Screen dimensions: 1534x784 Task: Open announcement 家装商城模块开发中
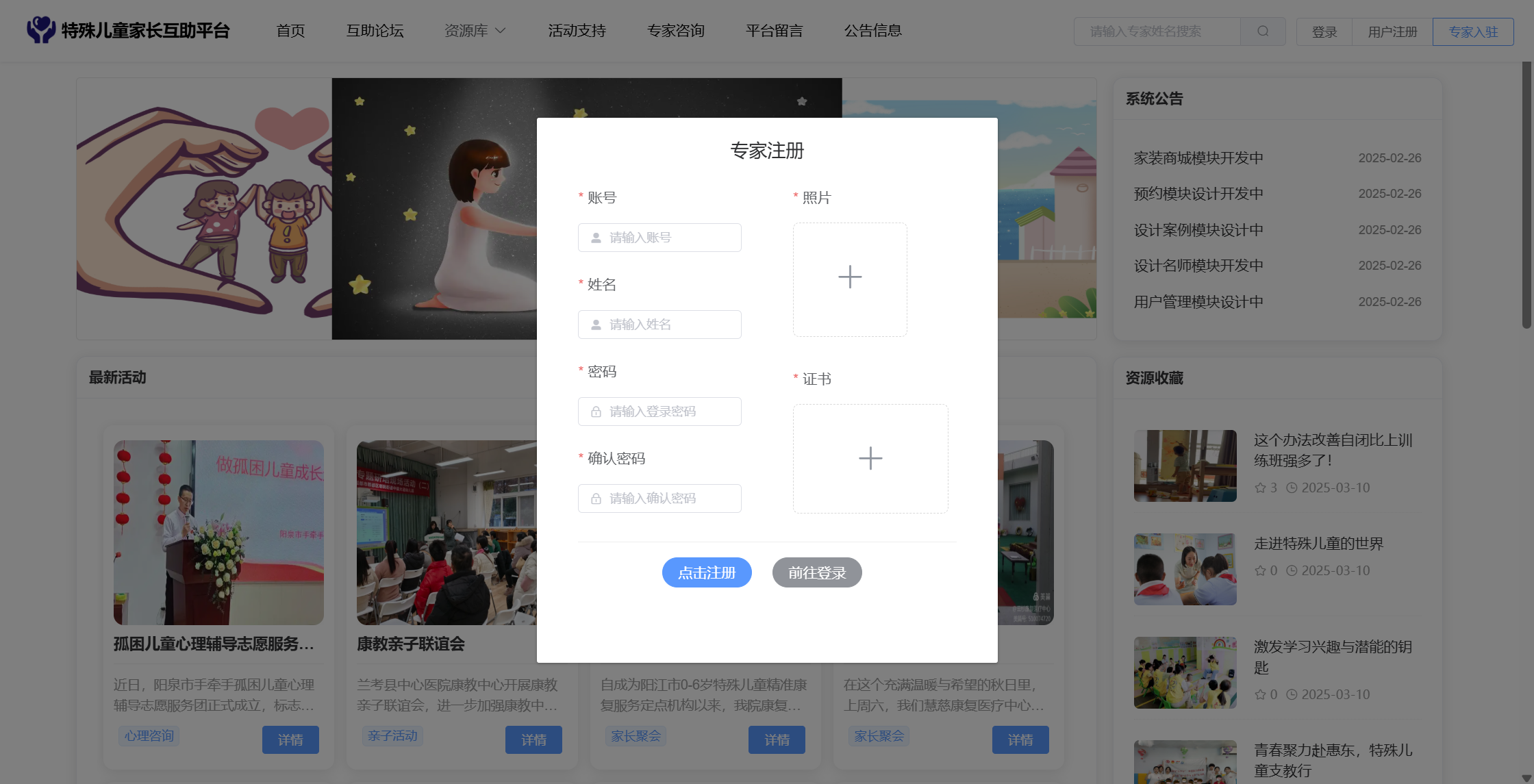1198,158
